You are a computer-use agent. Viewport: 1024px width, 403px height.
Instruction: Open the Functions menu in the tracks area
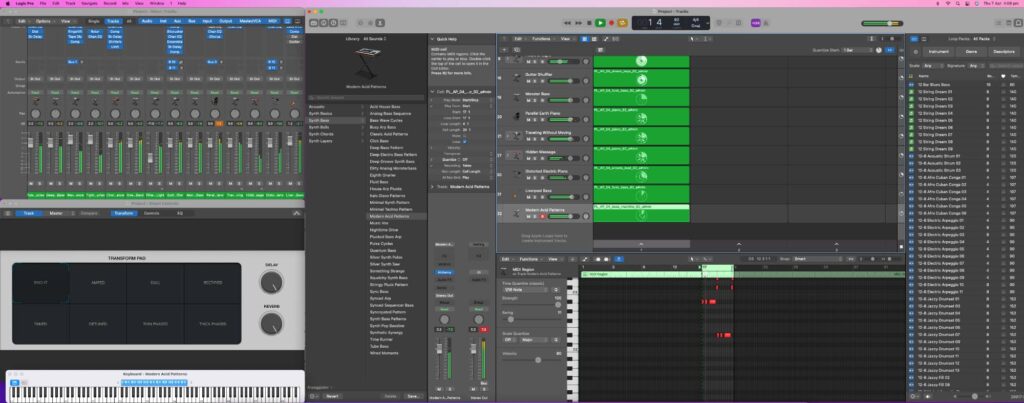tap(541, 39)
